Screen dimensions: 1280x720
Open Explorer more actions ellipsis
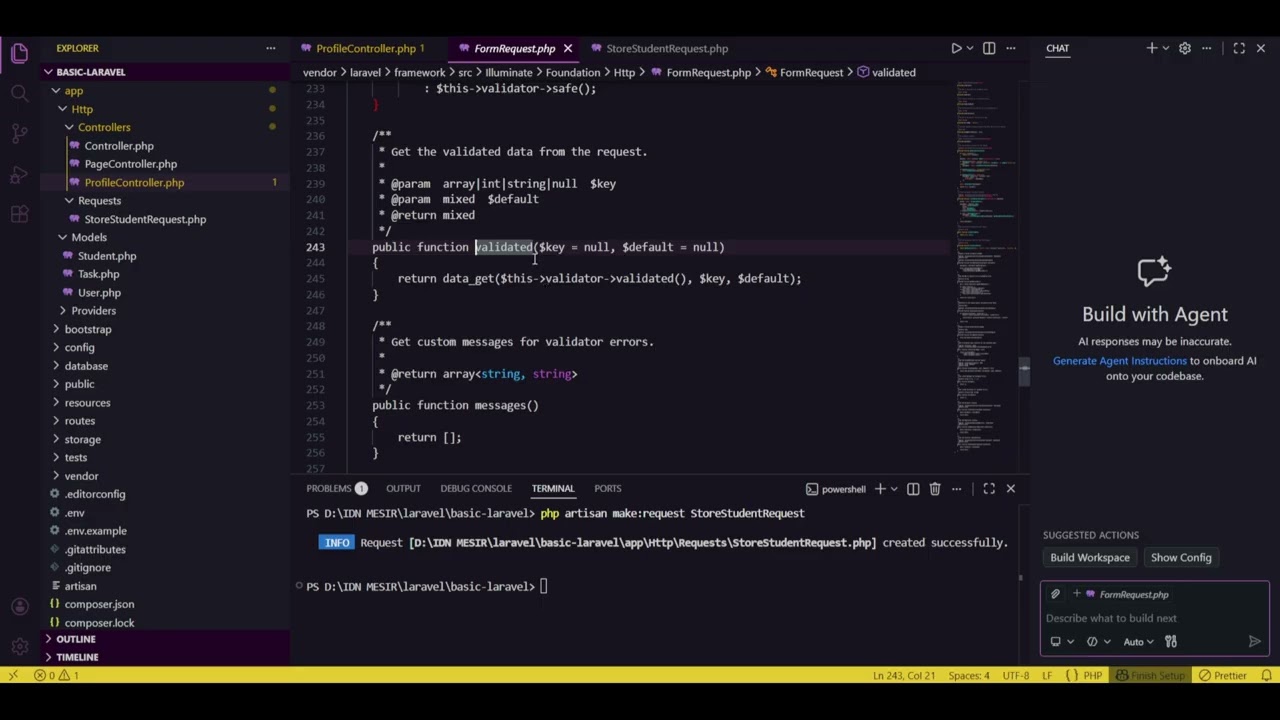coord(270,48)
